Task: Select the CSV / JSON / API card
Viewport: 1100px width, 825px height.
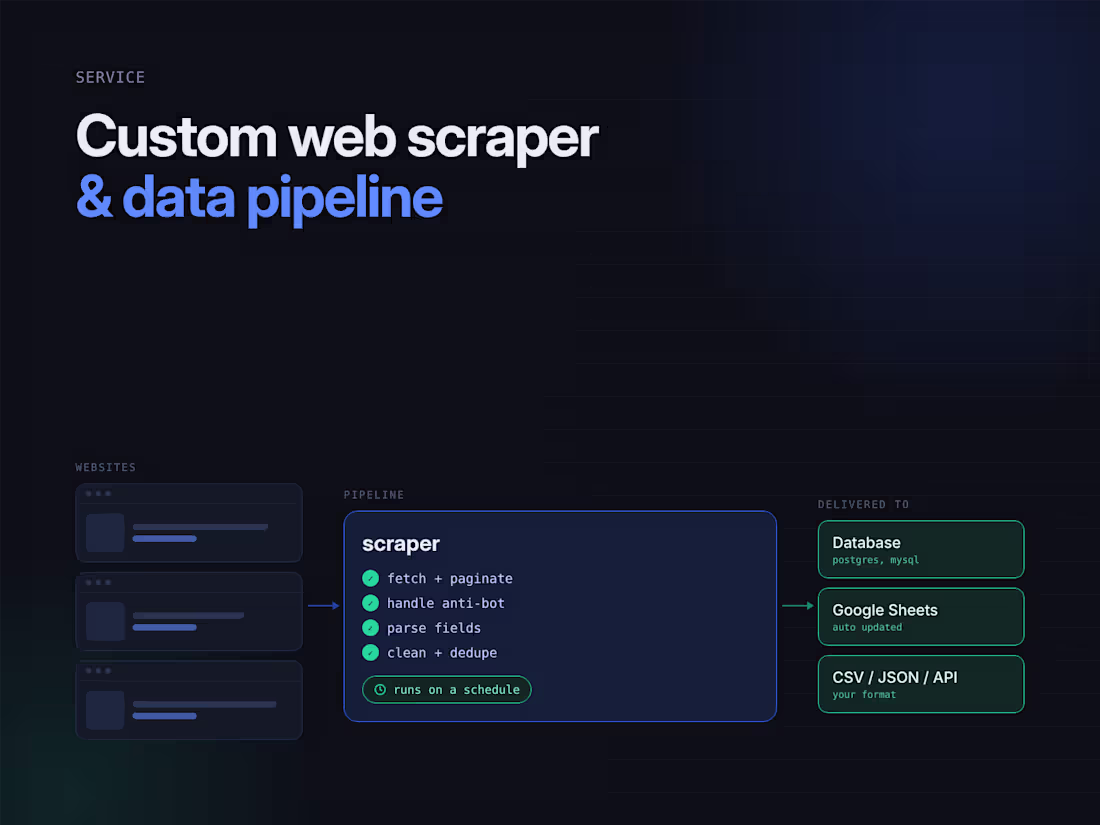Action: tap(921, 684)
